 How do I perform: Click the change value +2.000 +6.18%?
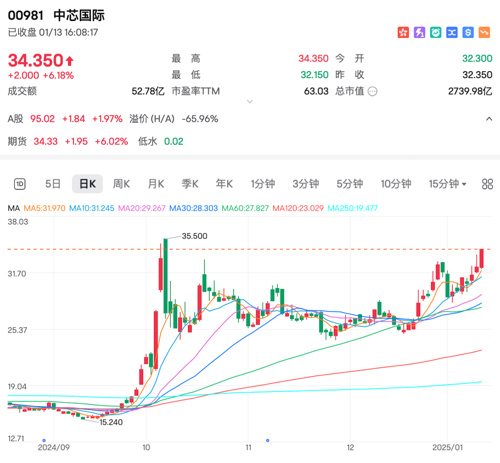point(41,75)
